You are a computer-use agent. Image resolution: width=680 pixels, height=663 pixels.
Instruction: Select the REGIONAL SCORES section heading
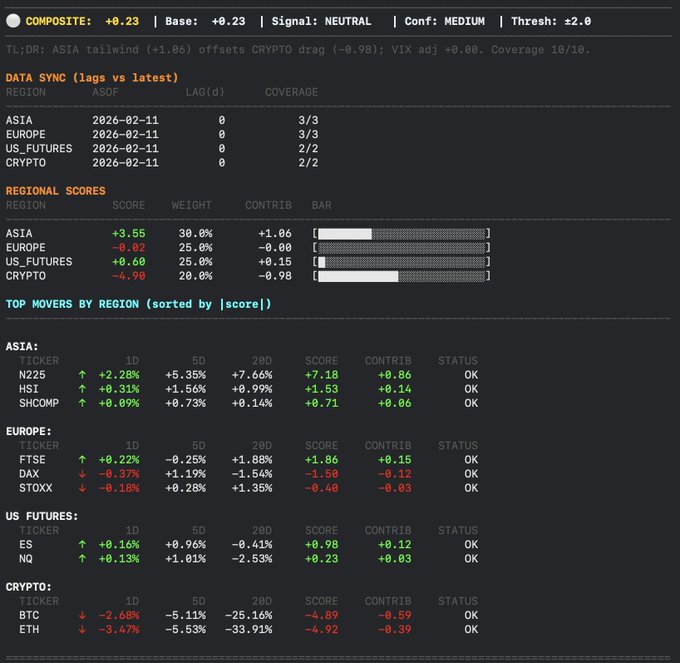pyautogui.click(x=56, y=190)
